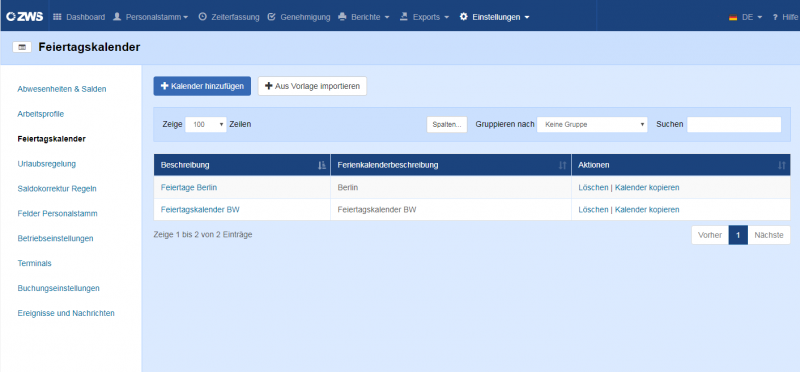Screen dimensions: 800x372
Task: Click the Nächste pagination button
Action: [x=769, y=235]
